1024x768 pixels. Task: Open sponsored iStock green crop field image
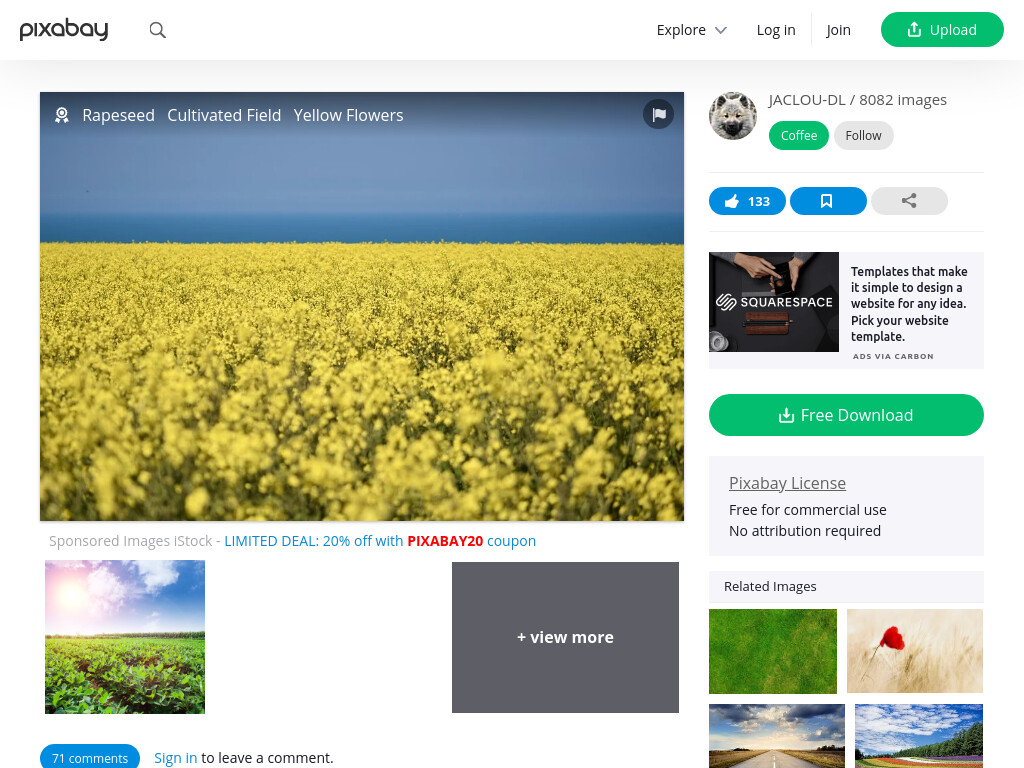(125, 637)
